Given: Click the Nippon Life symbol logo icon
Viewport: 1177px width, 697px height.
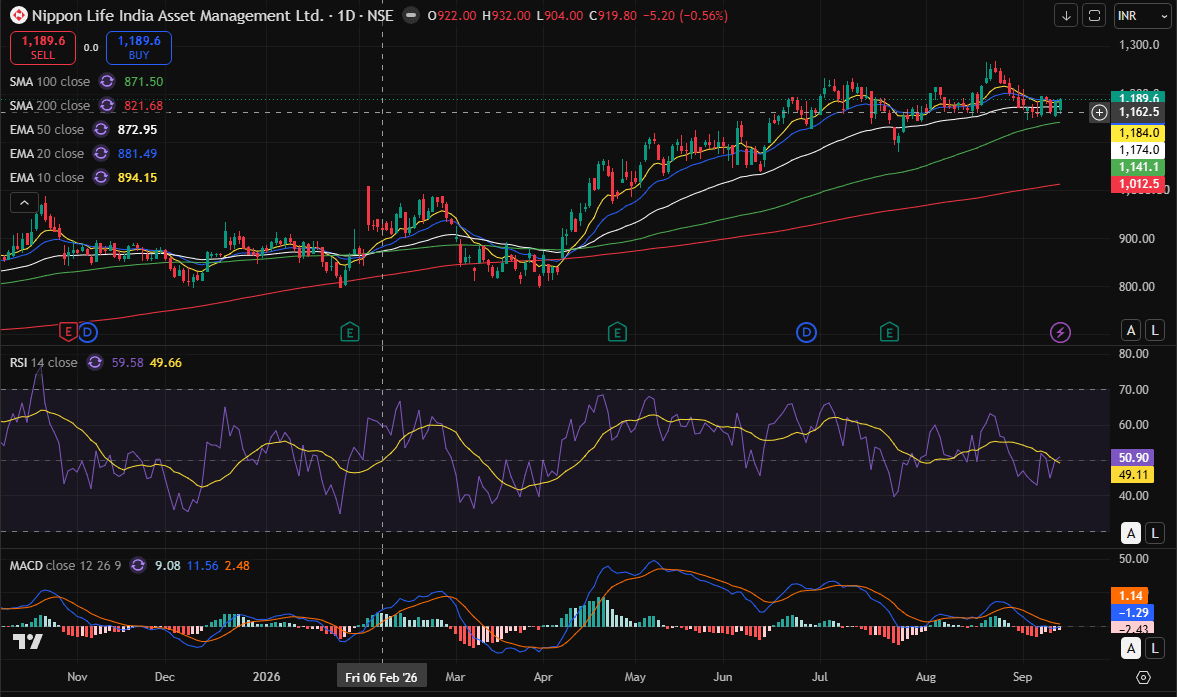Looking at the screenshot, I should point(19,15).
